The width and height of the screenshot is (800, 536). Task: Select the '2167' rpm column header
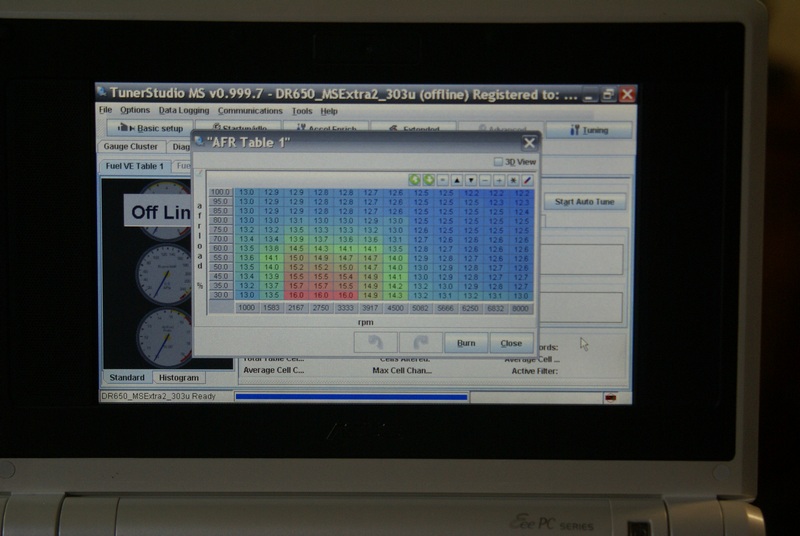[x=296, y=308]
